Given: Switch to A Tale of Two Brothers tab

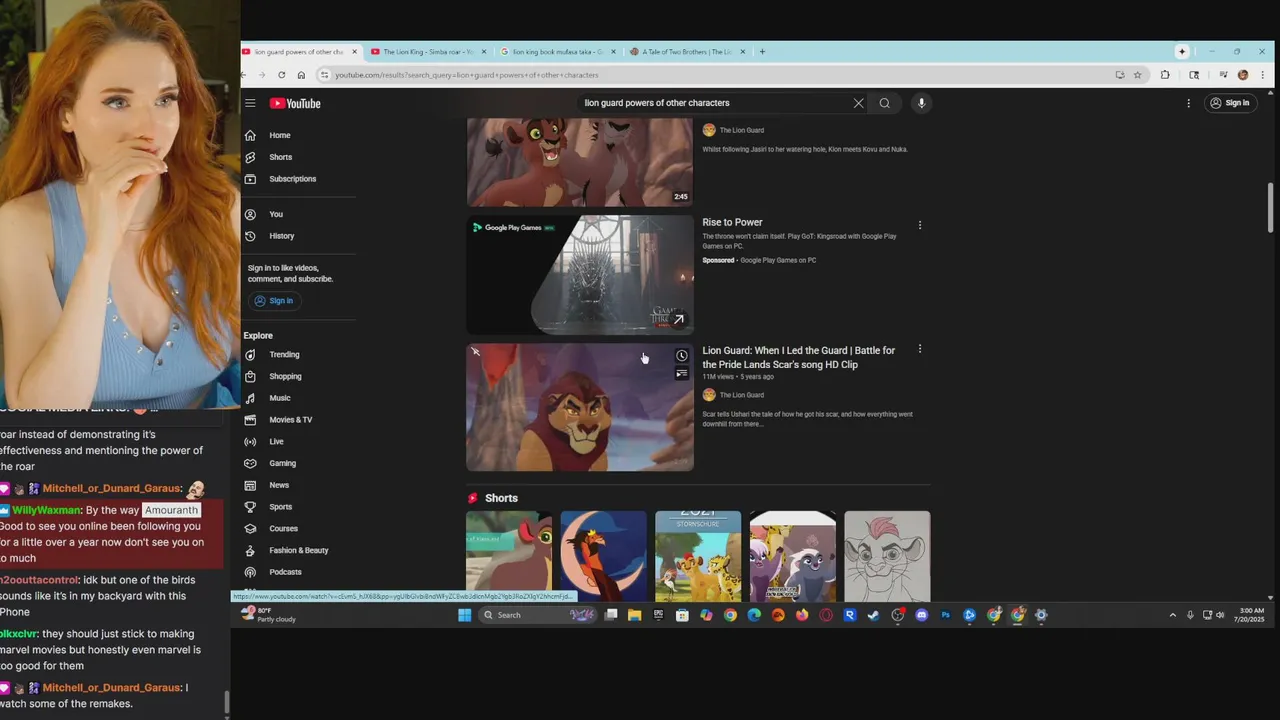Looking at the screenshot, I should [x=685, y=51].
